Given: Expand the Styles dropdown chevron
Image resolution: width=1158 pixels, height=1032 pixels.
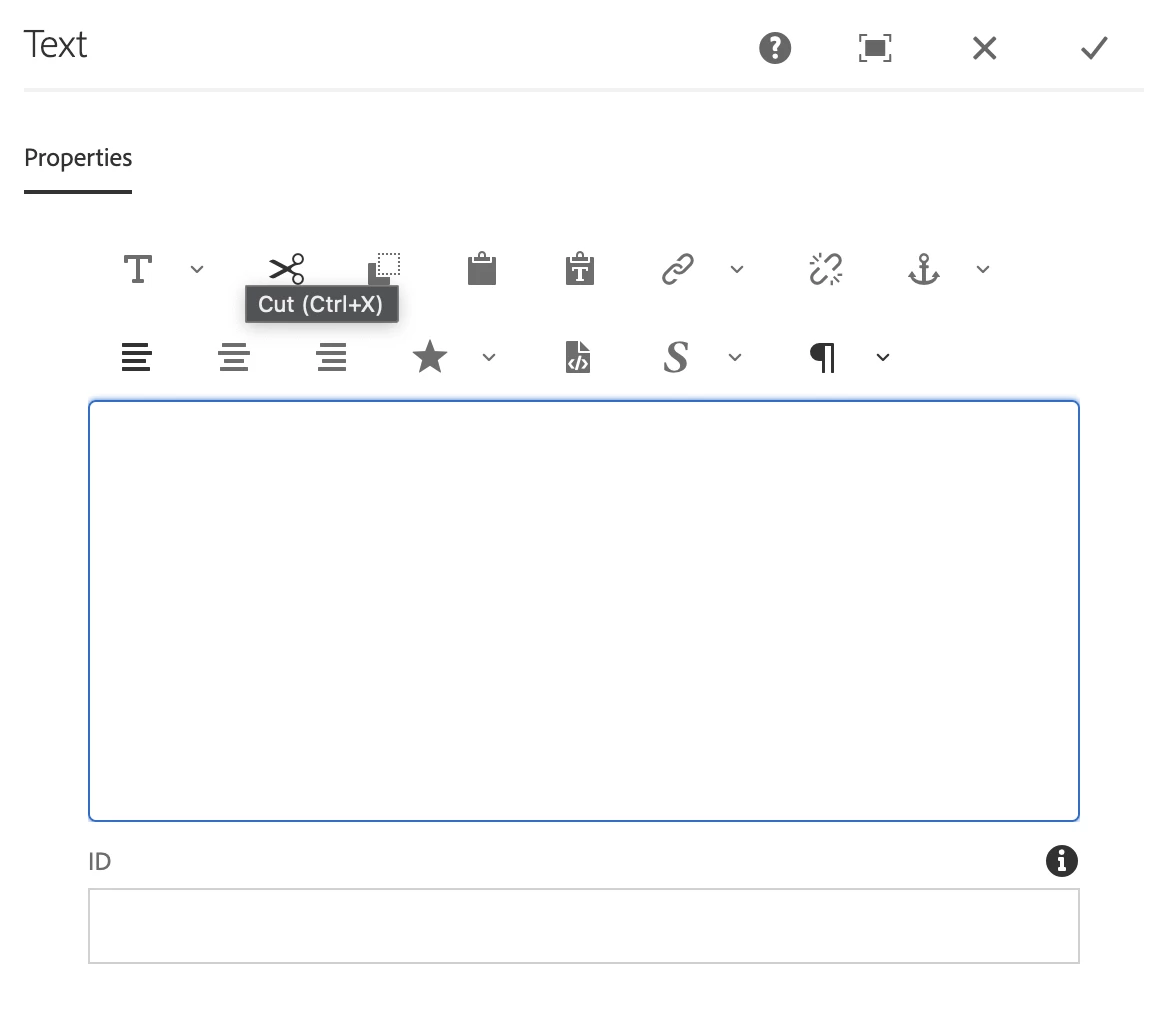Looking at the screenshot, I should pos(734,358).
